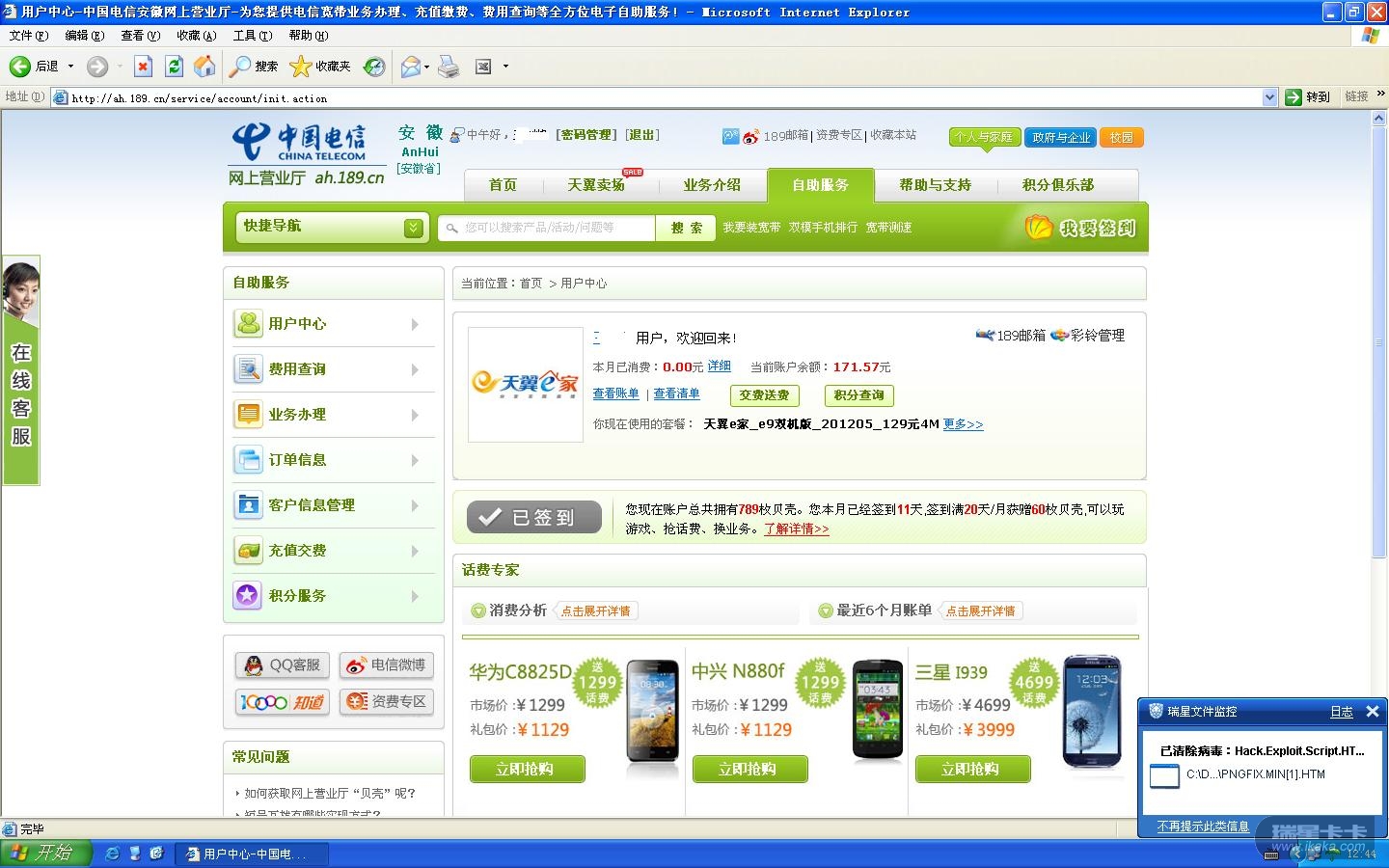Go to the browser Home page icon
Screen dimensions: 1389x868
(x=204, y=66)
